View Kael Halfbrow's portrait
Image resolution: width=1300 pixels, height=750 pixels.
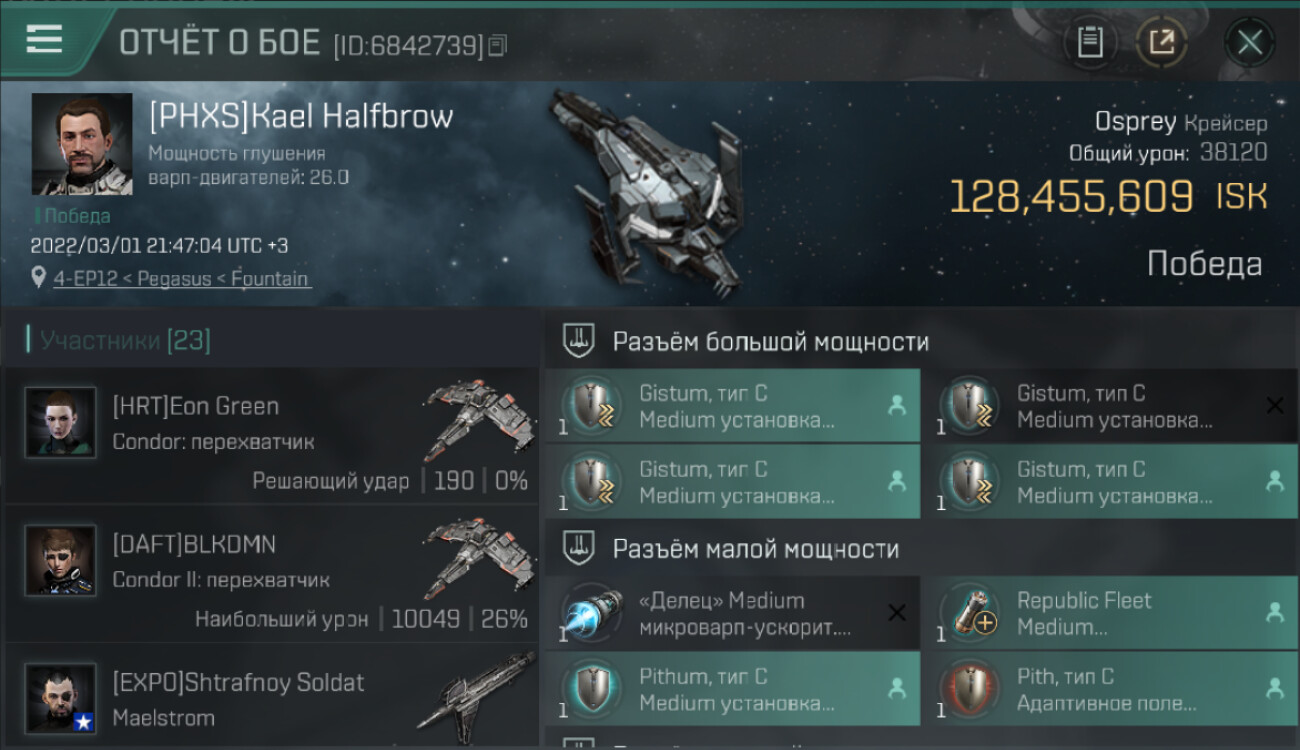click(82, 144)
